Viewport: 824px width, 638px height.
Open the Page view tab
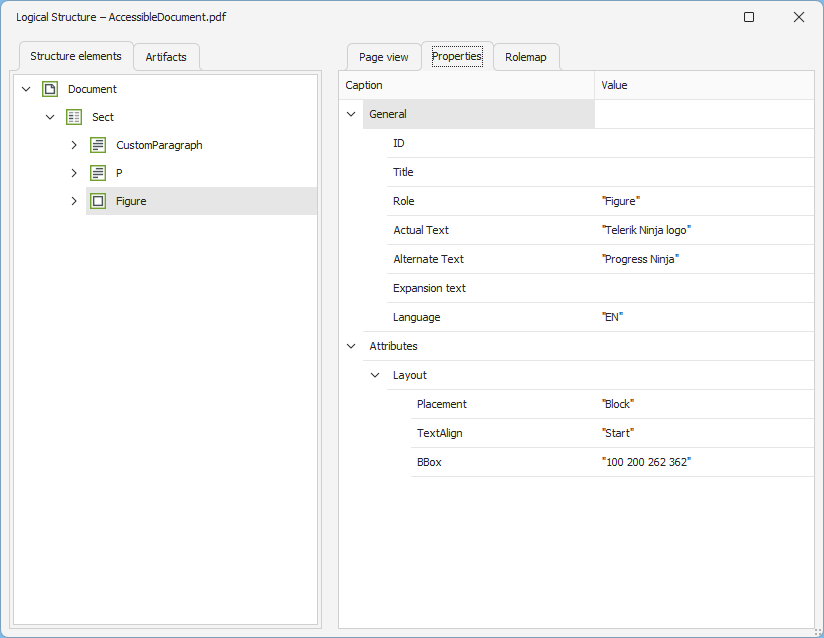pos(384,57)
